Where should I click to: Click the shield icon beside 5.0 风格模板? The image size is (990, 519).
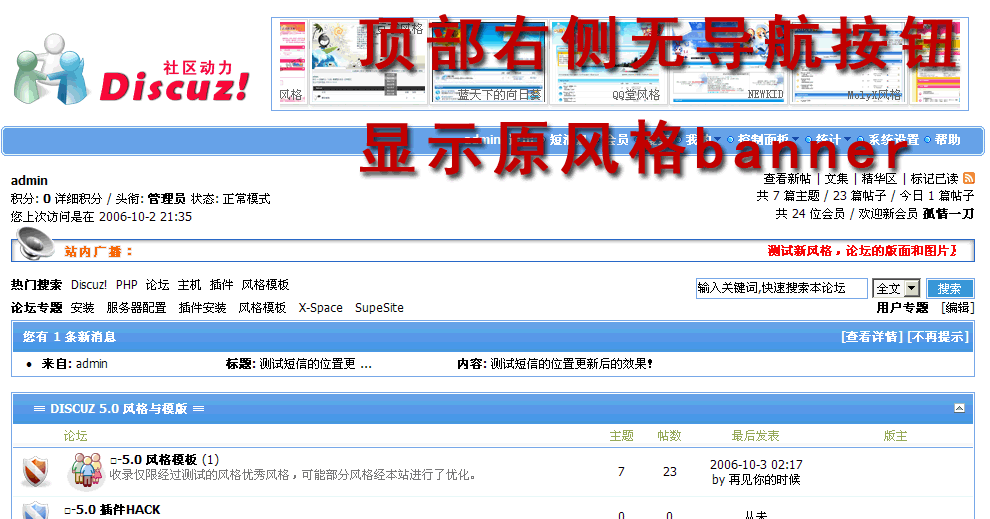pyautogui.click(x=36, y=472)
